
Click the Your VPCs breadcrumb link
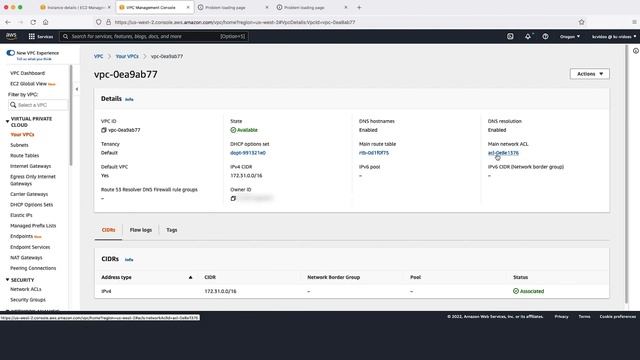tap(127, 56)
